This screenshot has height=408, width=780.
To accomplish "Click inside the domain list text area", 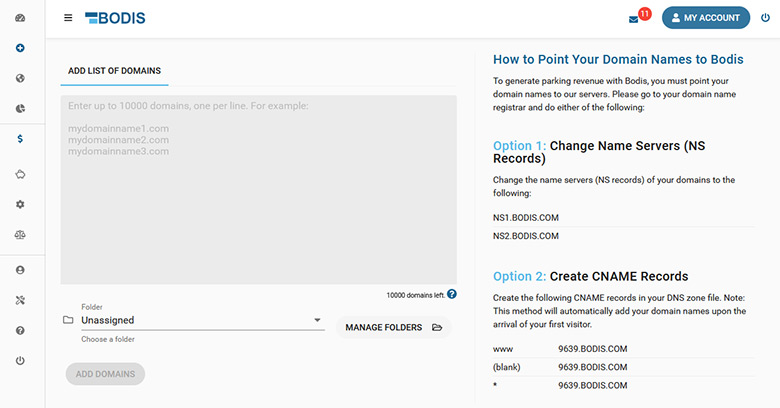I will point(259,190).
